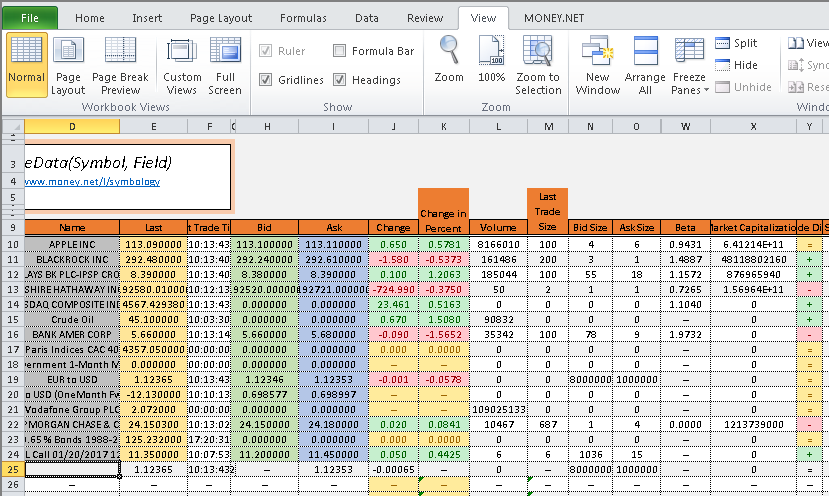Click the Unhide window option
829x496 pixels.
tap(743, 87)
